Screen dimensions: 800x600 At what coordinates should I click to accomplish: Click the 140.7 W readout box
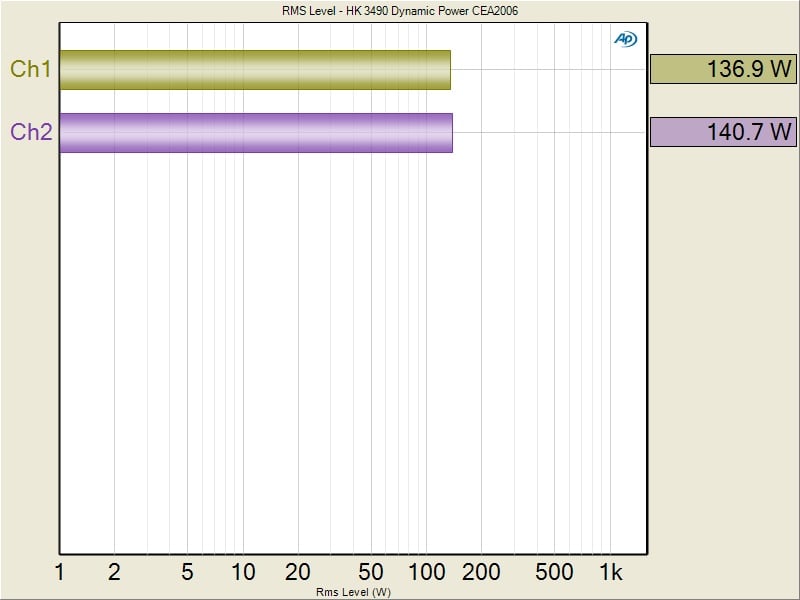click(722, 132)
